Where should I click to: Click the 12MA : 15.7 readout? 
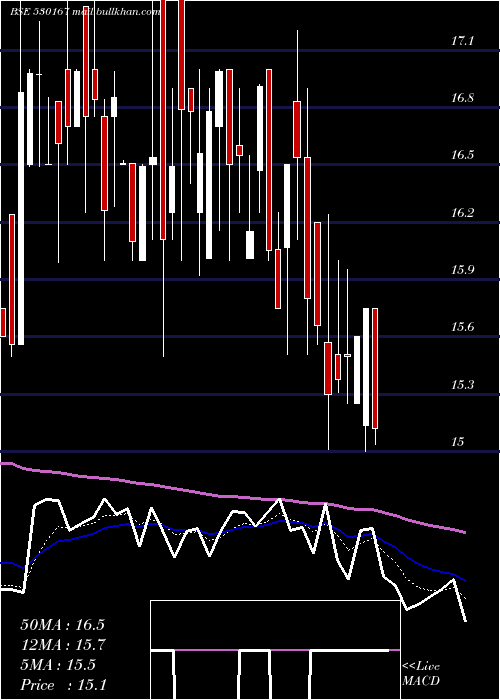(62, 645)
